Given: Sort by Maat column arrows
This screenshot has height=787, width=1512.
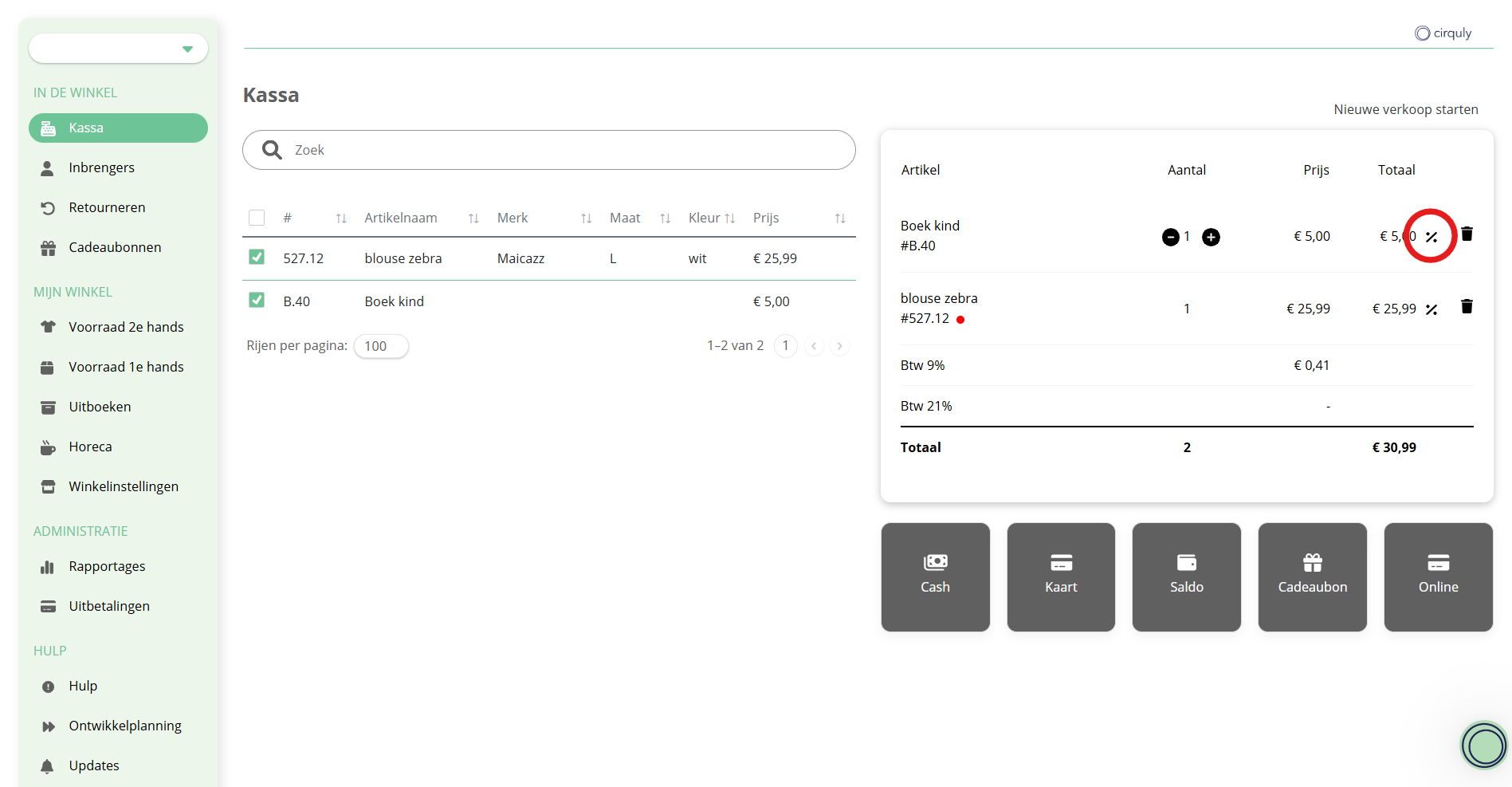Looking at the screenshot, I should 666,218.
